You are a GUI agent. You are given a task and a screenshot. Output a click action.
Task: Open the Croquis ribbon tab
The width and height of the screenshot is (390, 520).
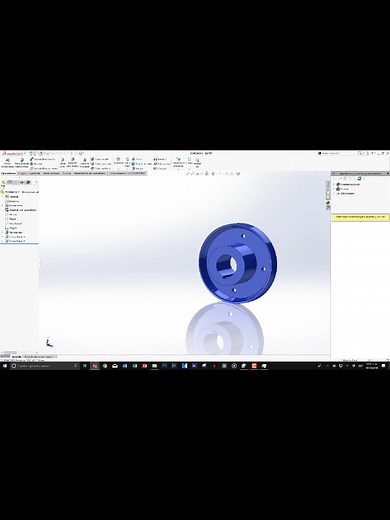[x=22, y=173]
